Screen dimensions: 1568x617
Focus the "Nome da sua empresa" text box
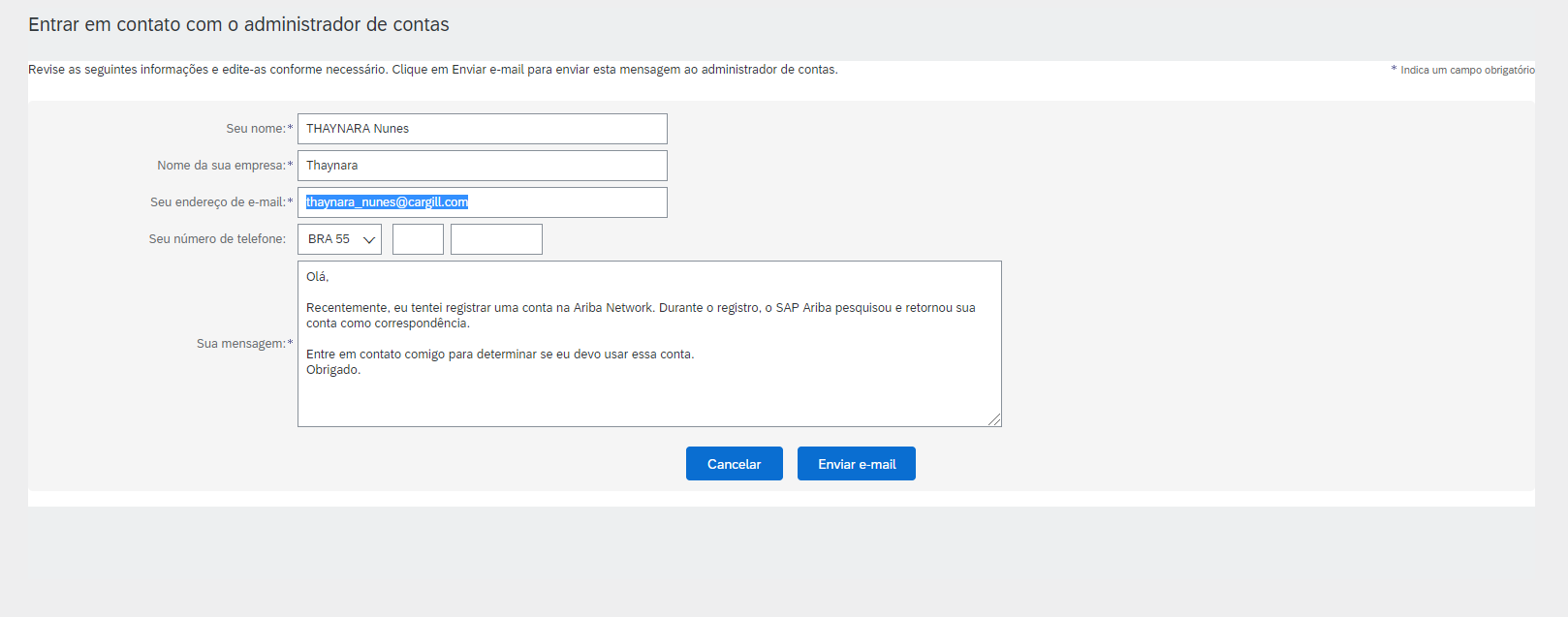[x=482, y=166]
